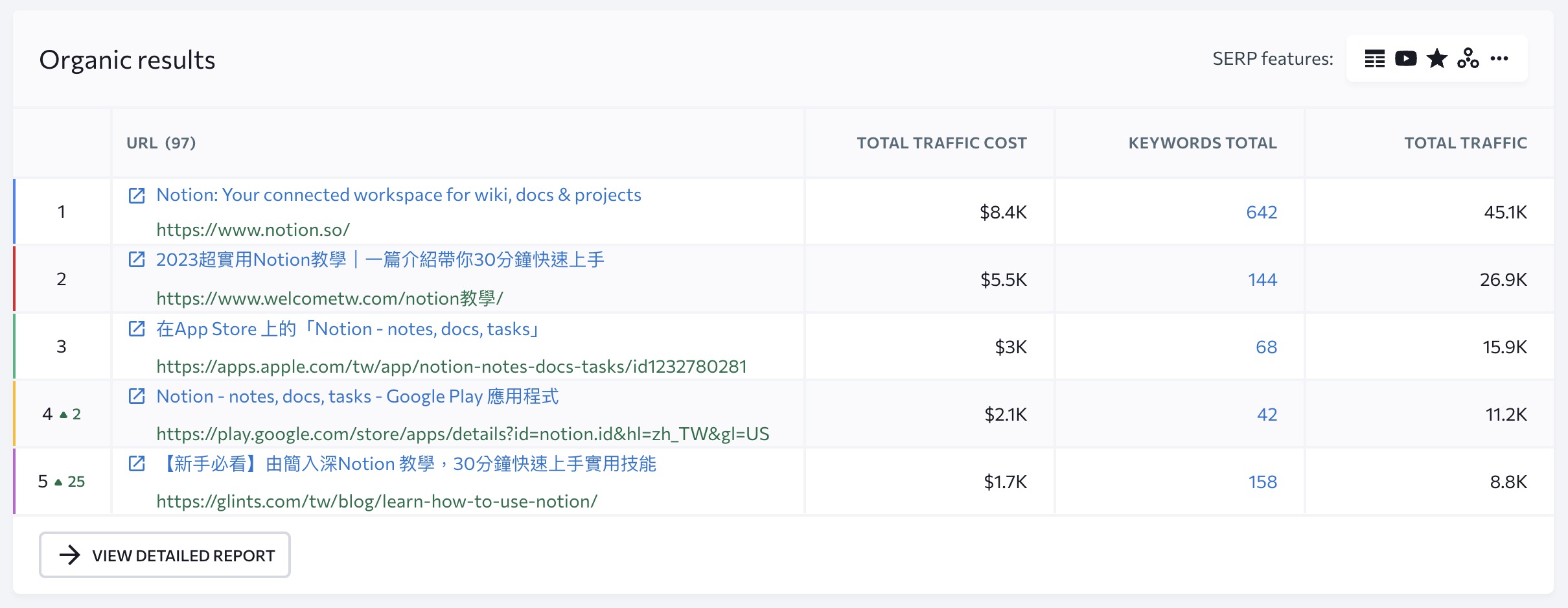Click the video SERP feature icon
The height and width of the screenshot is (608, 1568).
point(1405,59)
